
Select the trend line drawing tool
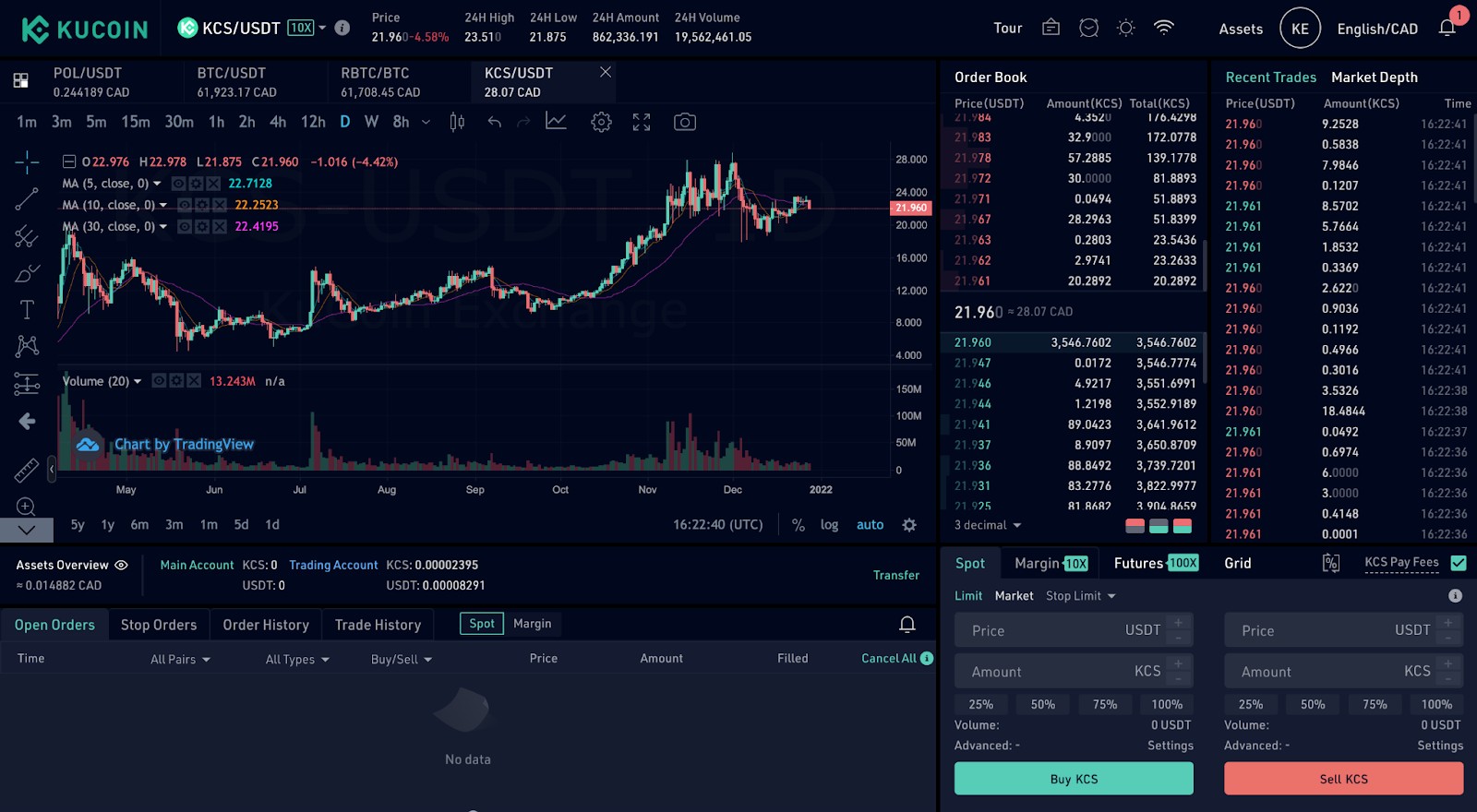click(x=27, y=198)
